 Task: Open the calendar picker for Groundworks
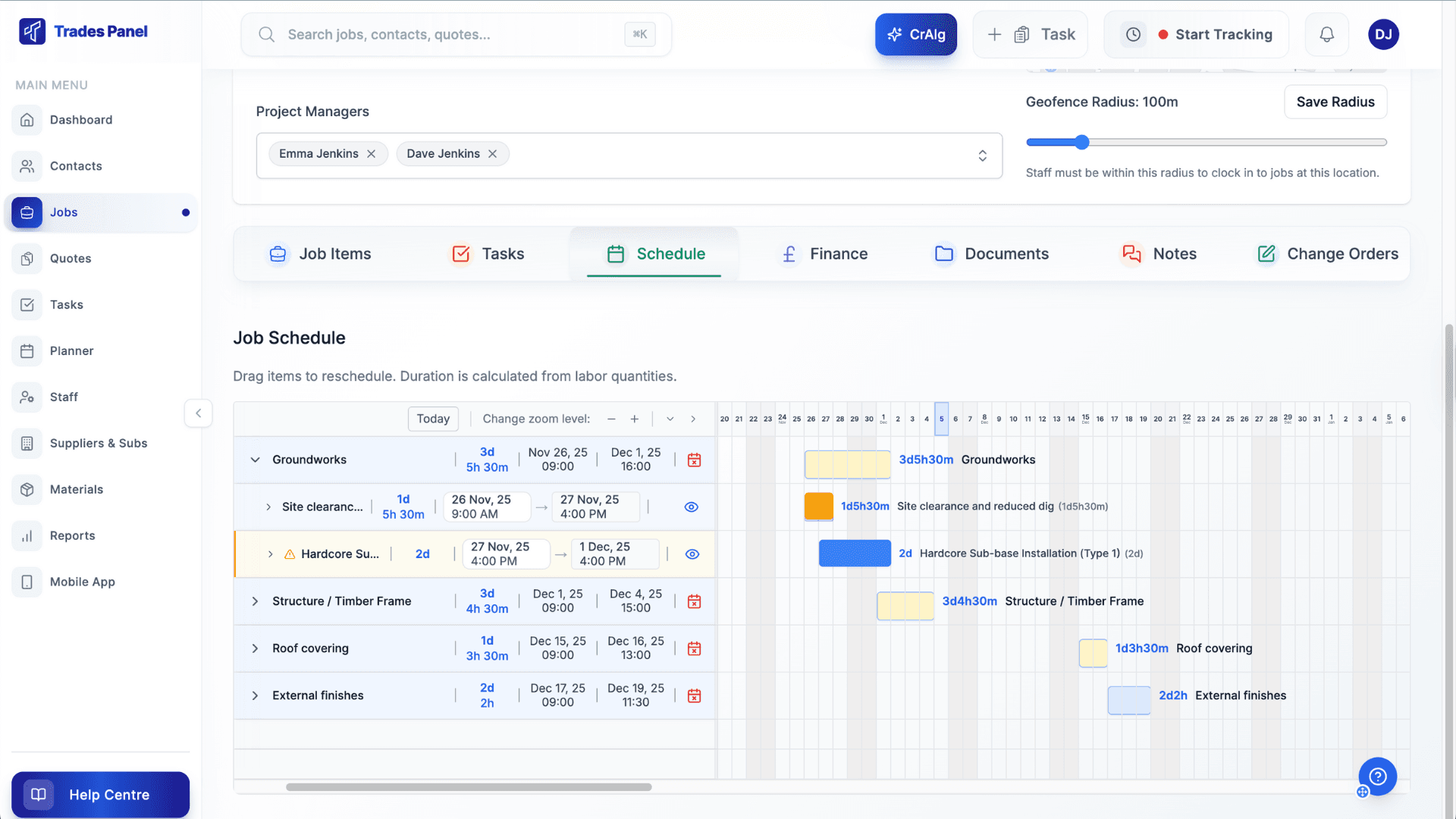[x=693, y=460]
